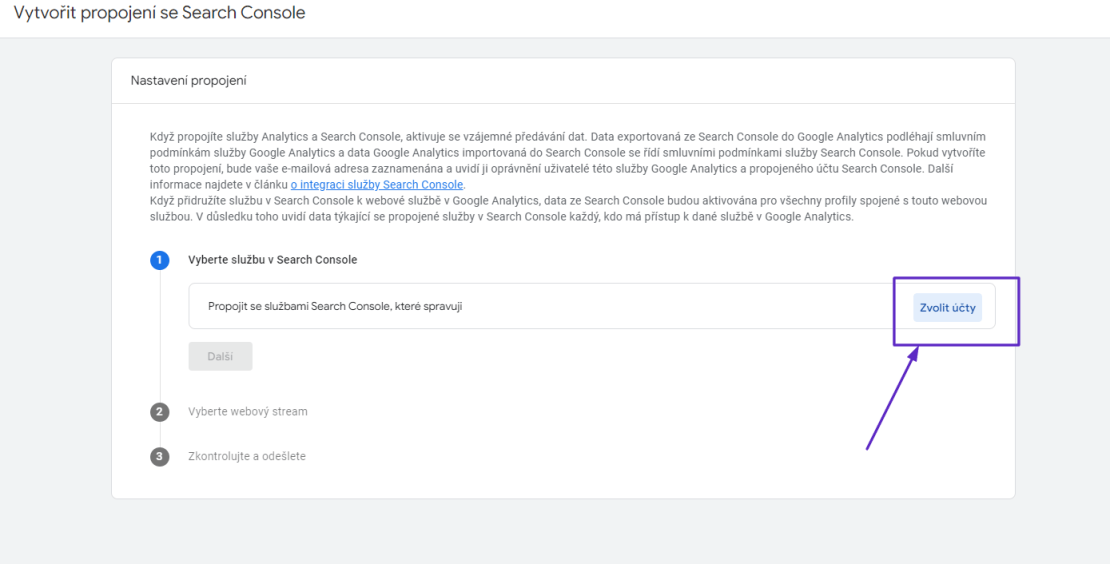This screenshot has width=1110, height=564.
Task: Click the 'Nastavení propojení' card header
Action: [188, 81]
